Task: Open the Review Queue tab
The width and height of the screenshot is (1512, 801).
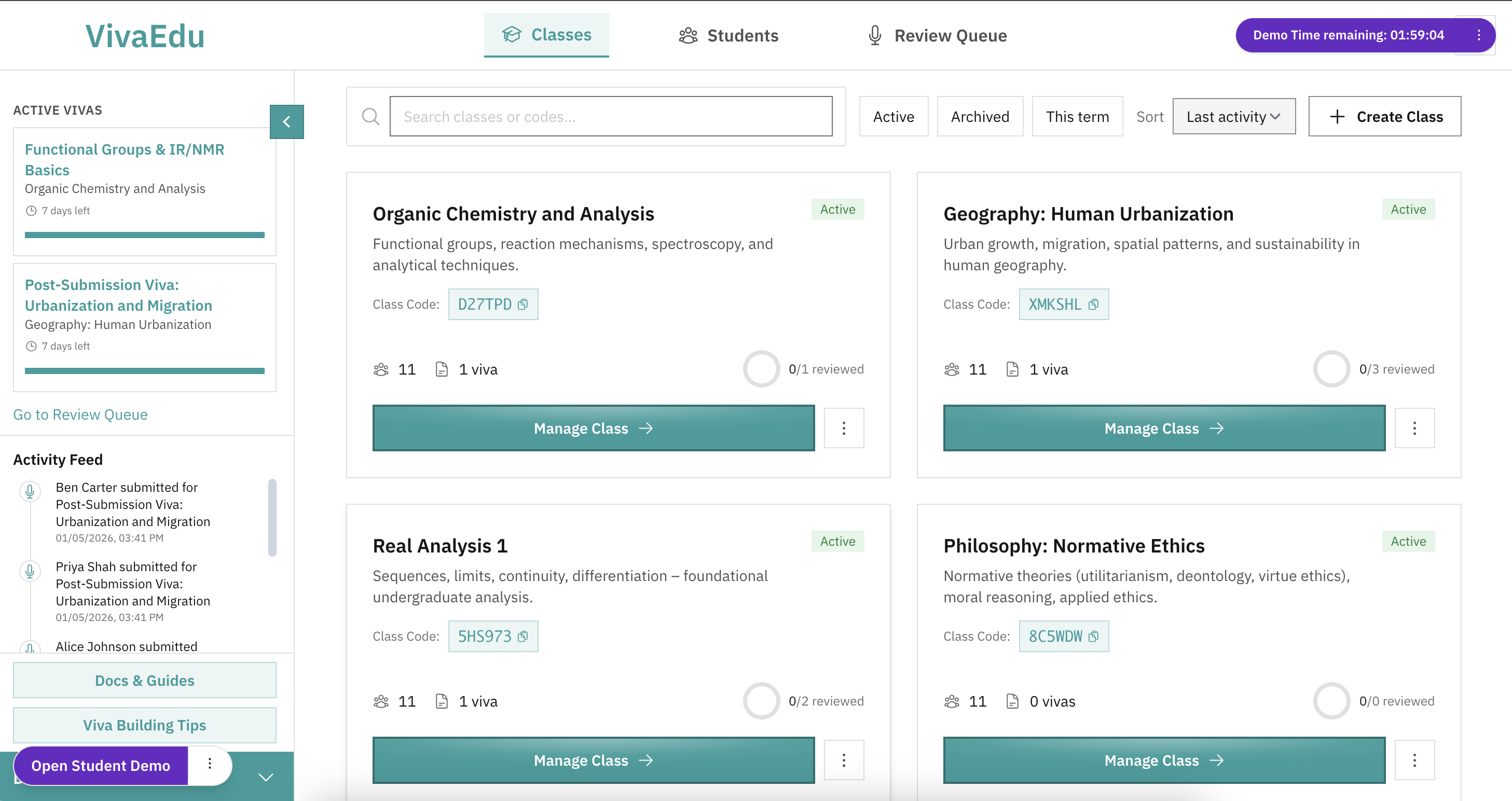Action: (x=937, y=35)
